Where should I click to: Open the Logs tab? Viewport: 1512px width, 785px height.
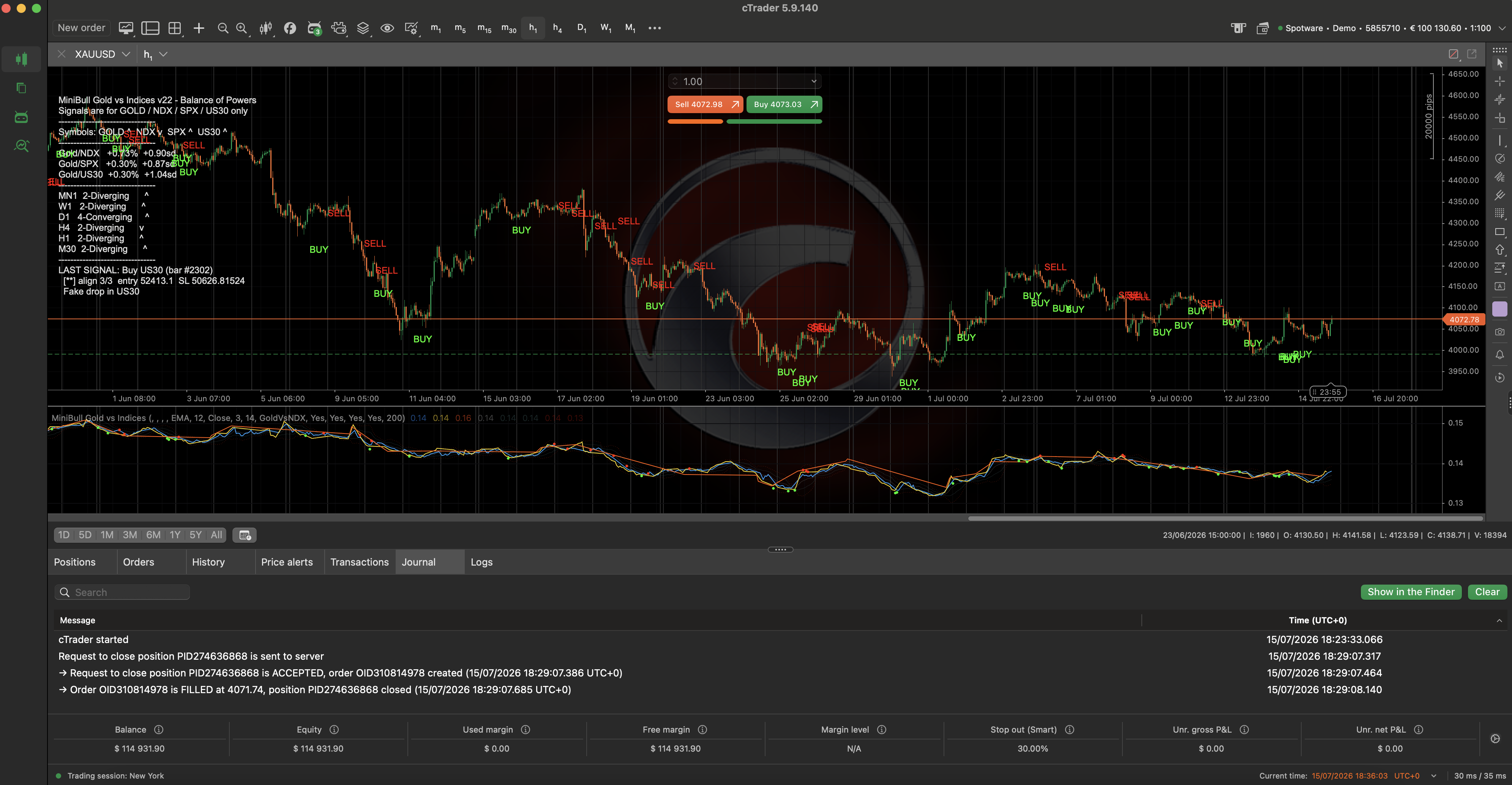[481, 562]
